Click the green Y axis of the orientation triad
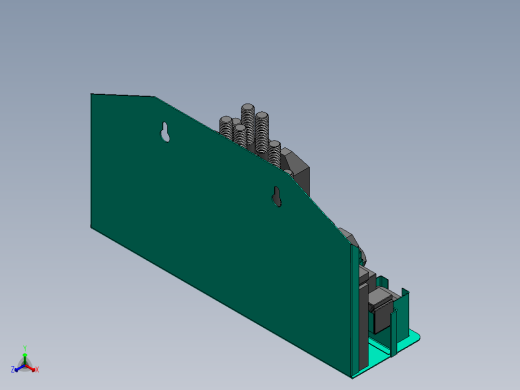Viewport: 520px width, 390px height. [x=25, y=352]
